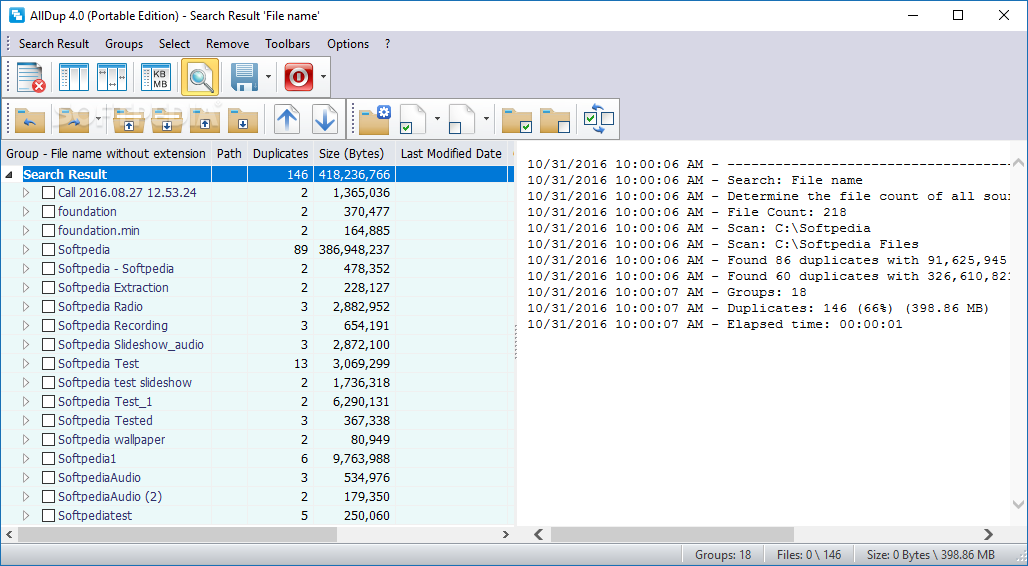Click the floppy disk save icon

(245, 77)
